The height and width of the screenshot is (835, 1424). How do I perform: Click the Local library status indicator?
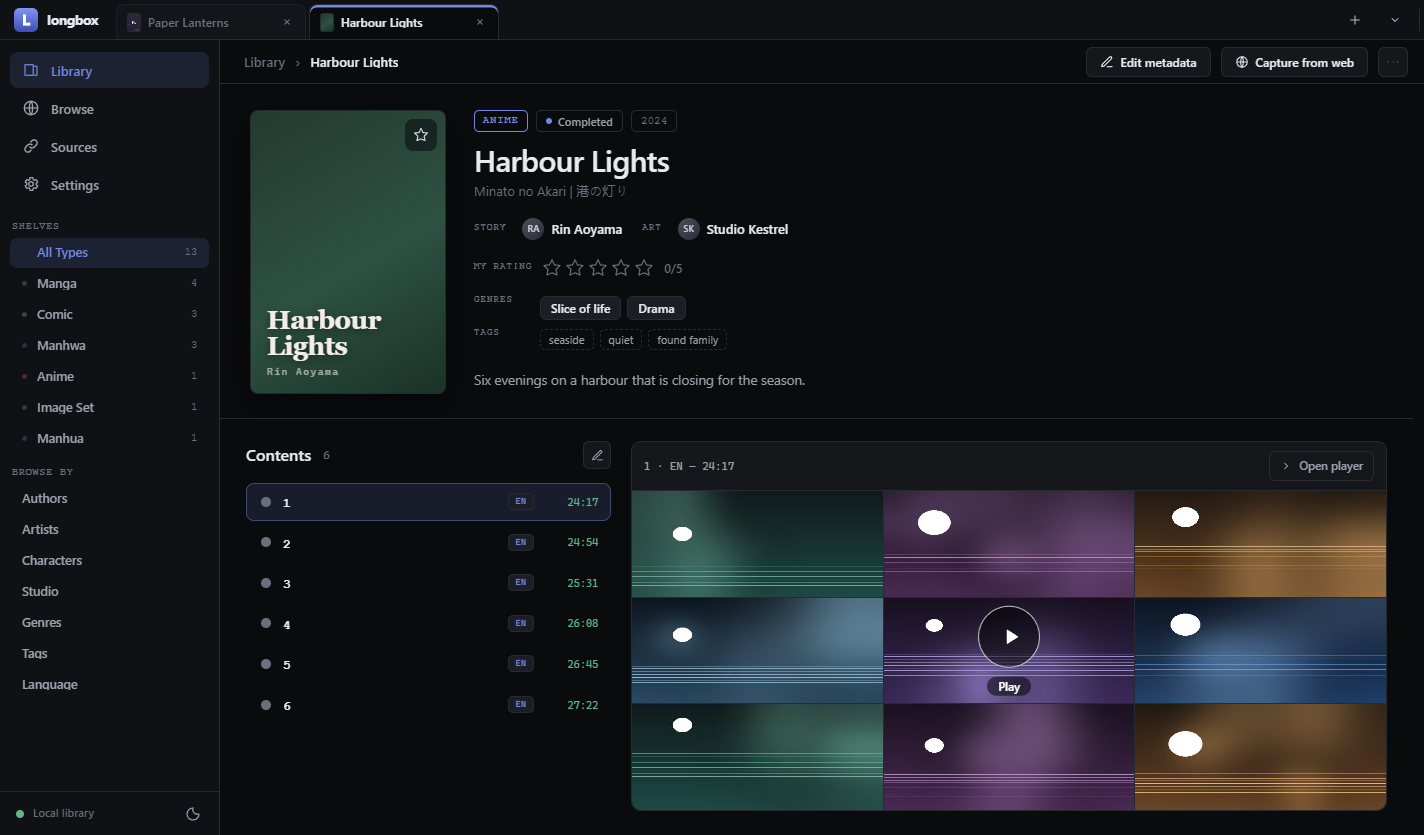click(x=55, y=813)
